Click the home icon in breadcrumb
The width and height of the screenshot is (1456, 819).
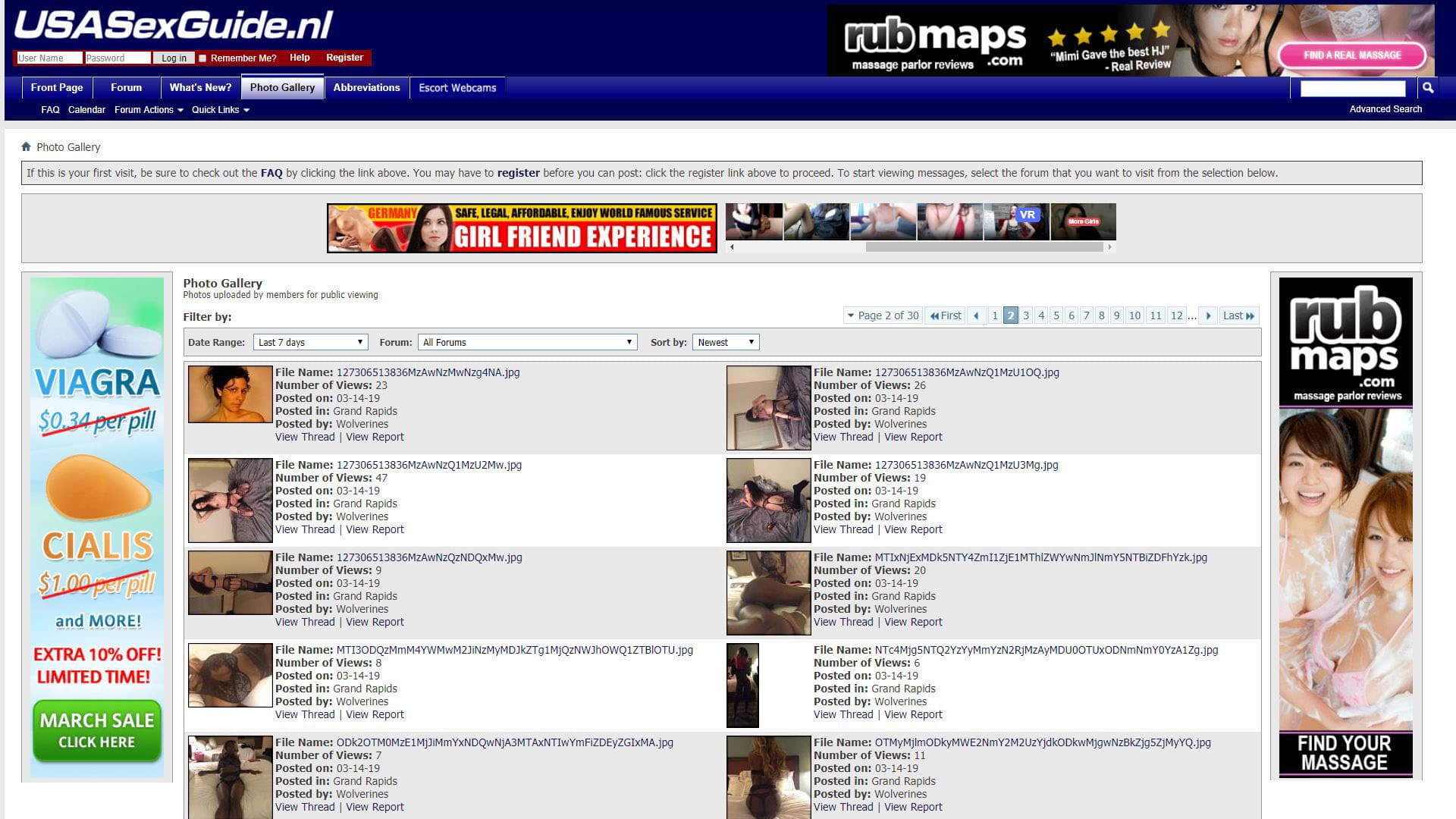coord(27,147)
